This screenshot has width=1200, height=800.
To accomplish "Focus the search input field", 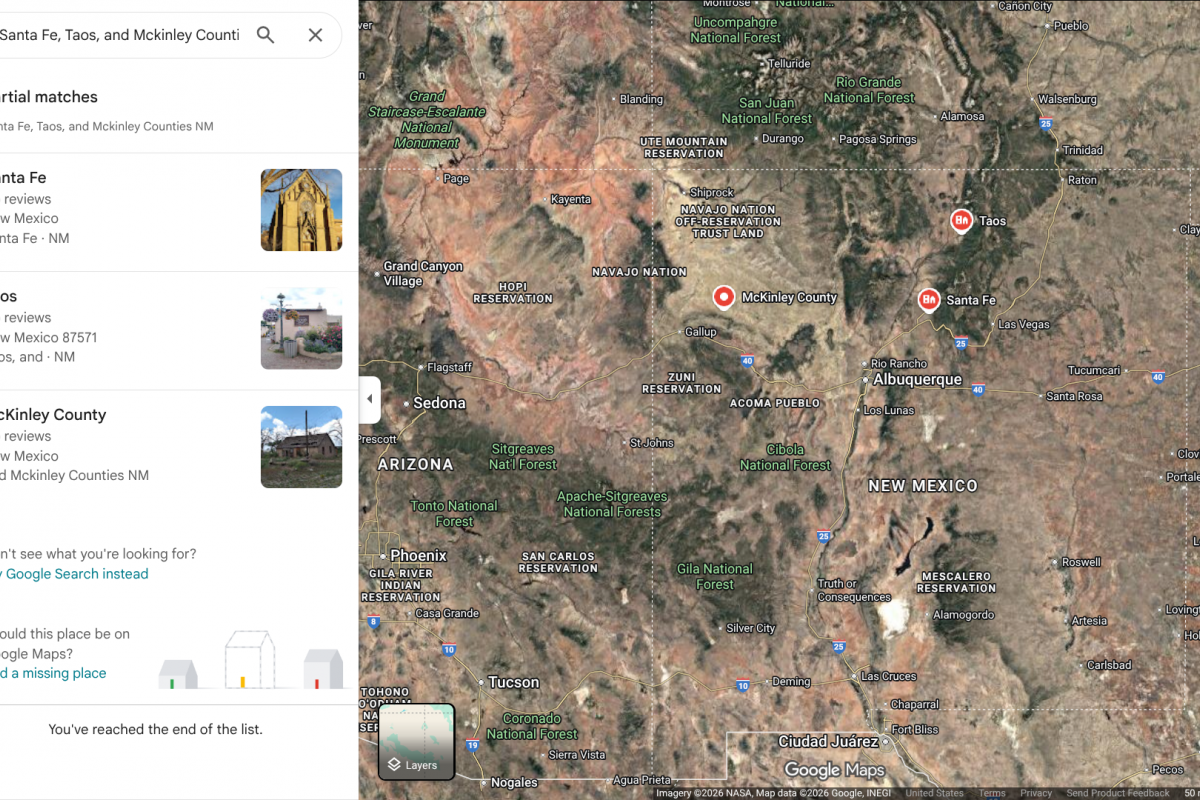I will point(120,35).
